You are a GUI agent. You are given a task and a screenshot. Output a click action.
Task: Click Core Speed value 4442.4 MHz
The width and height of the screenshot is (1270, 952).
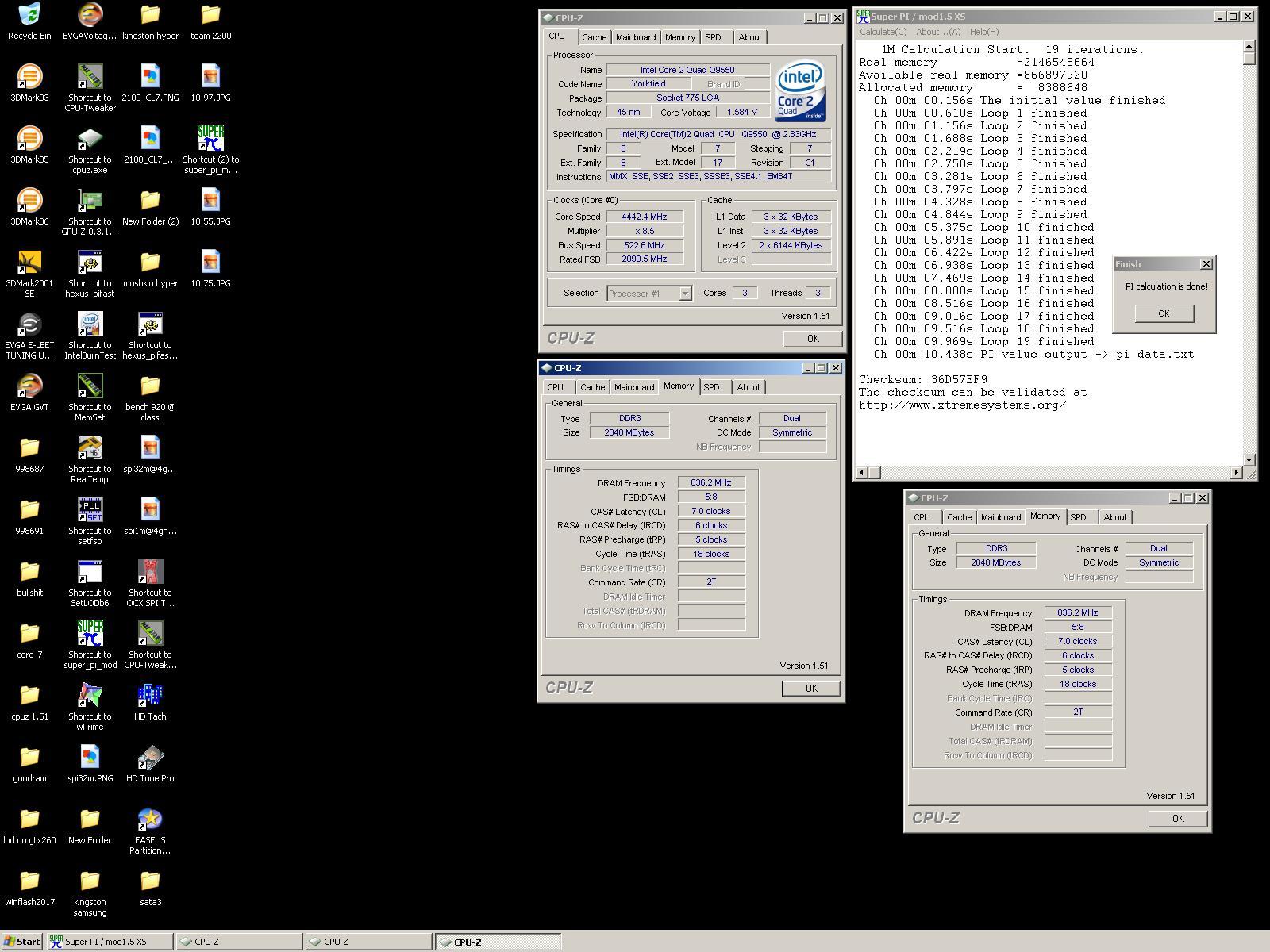pos(645,217)
